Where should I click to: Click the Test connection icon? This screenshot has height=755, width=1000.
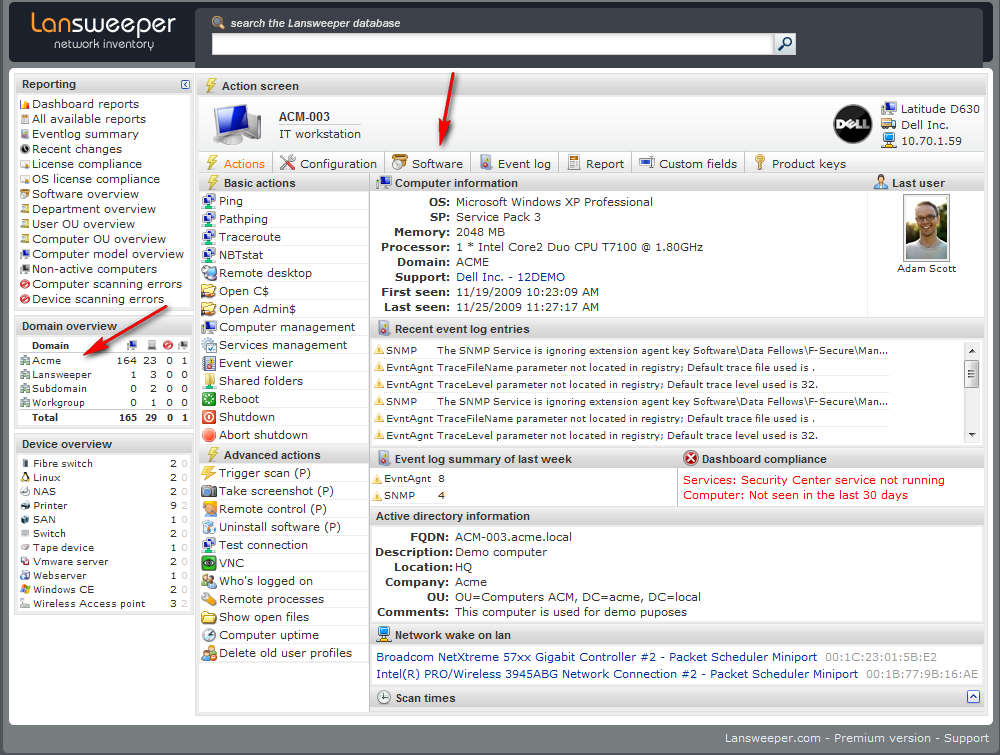[x=209, y=545]
